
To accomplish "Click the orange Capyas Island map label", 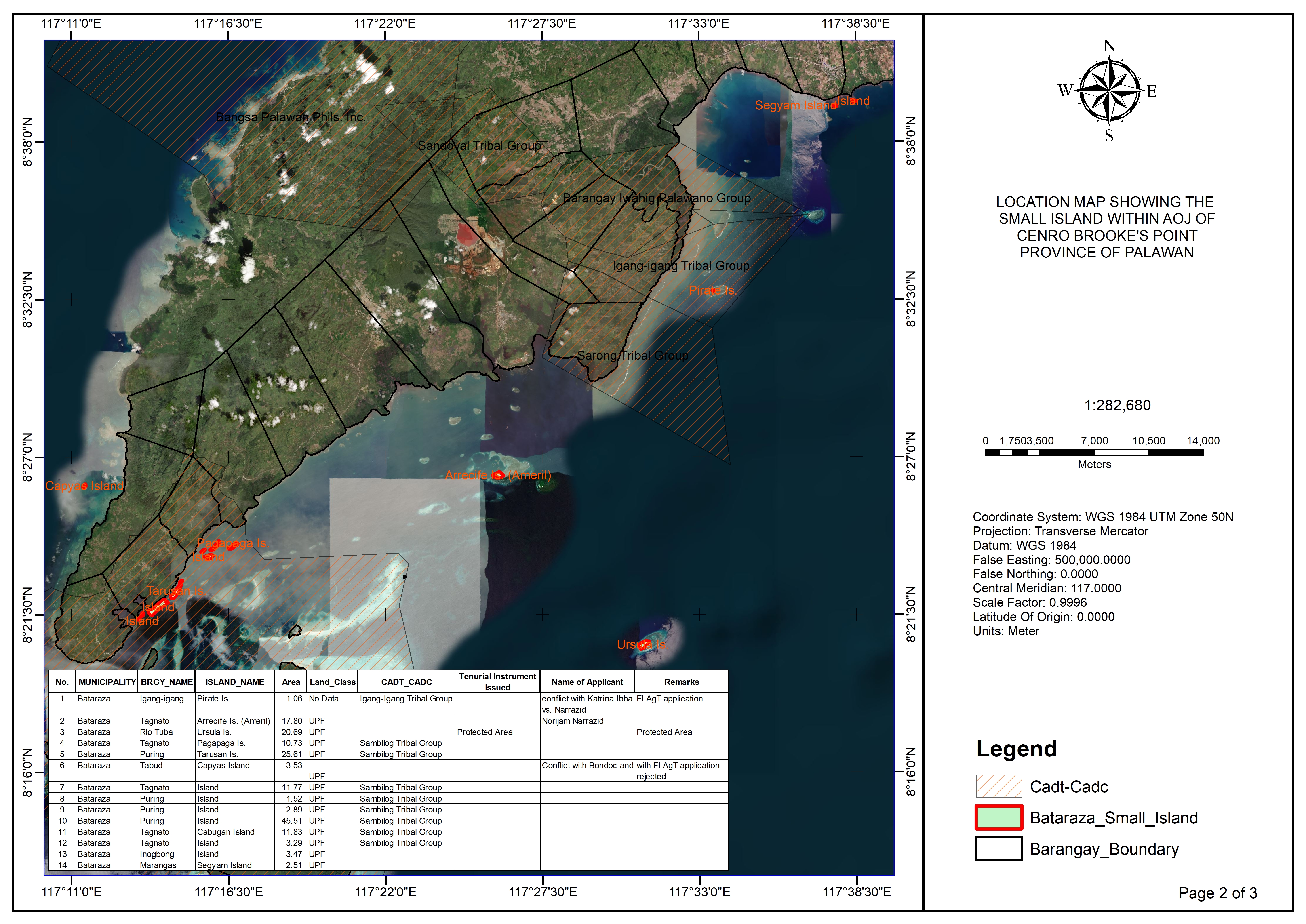I will coord(84,486).
